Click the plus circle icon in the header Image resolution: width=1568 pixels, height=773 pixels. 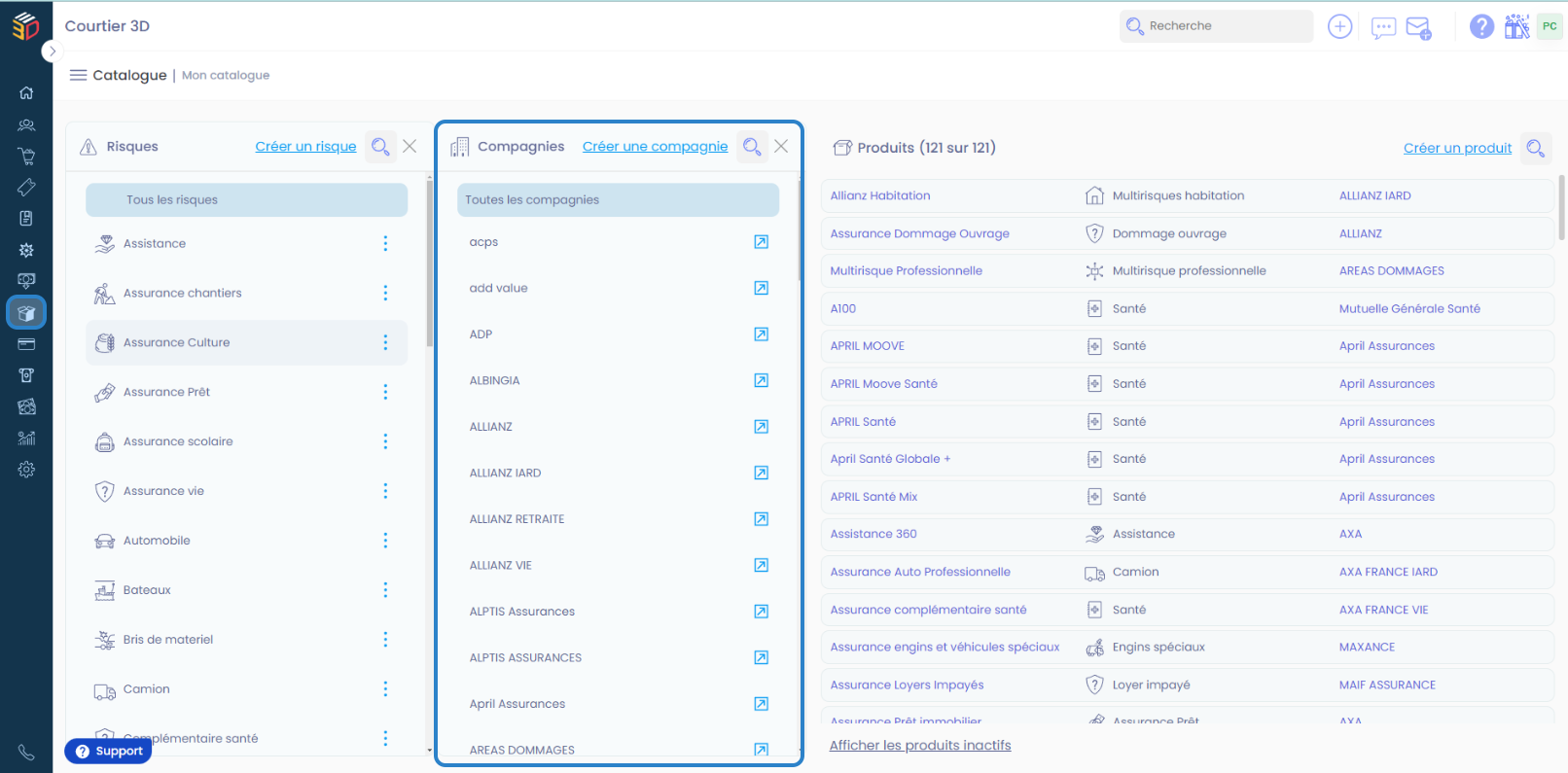(1340, 26)
